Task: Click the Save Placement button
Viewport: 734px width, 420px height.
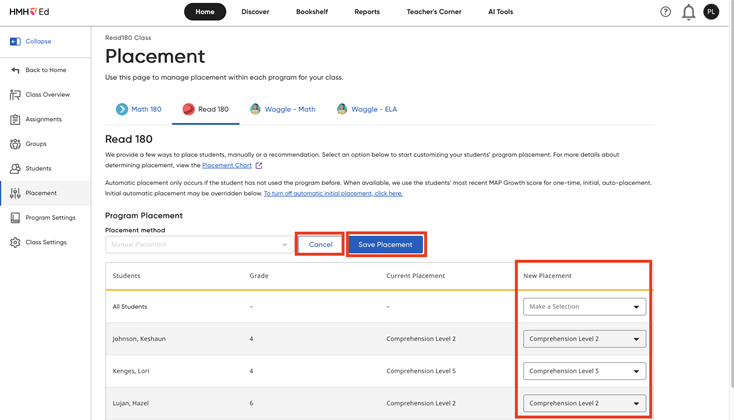Action: click(x=386, y=244)
